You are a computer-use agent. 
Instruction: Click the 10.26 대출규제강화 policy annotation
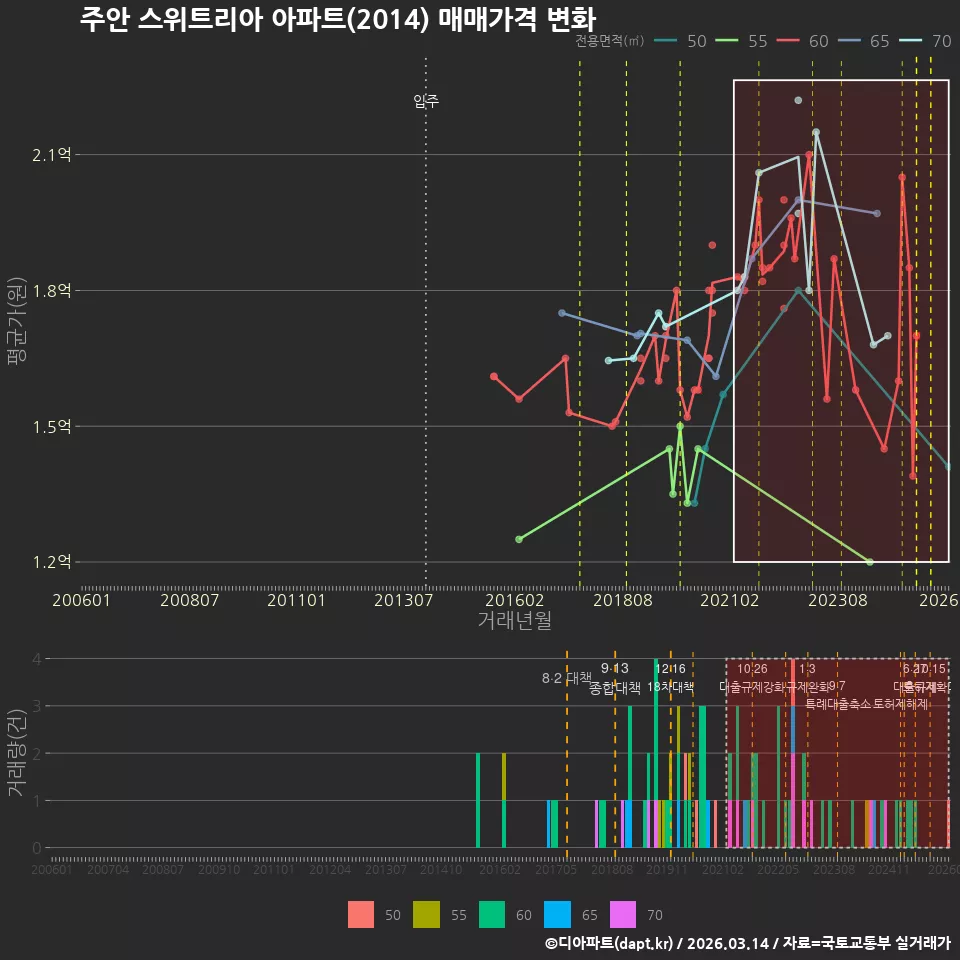pos(752,678)
